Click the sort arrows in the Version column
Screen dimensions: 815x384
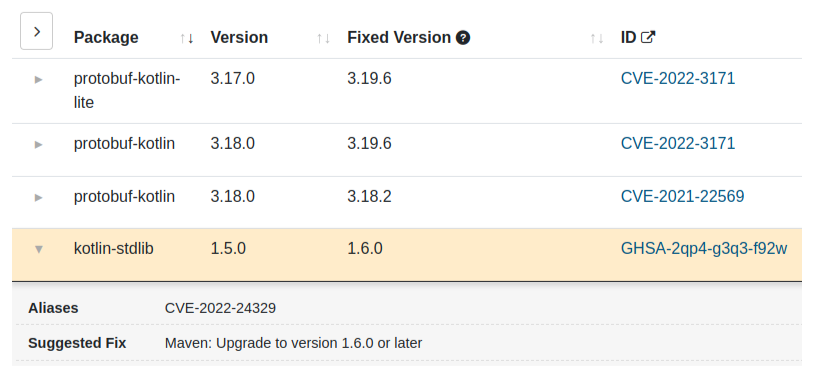323,38
